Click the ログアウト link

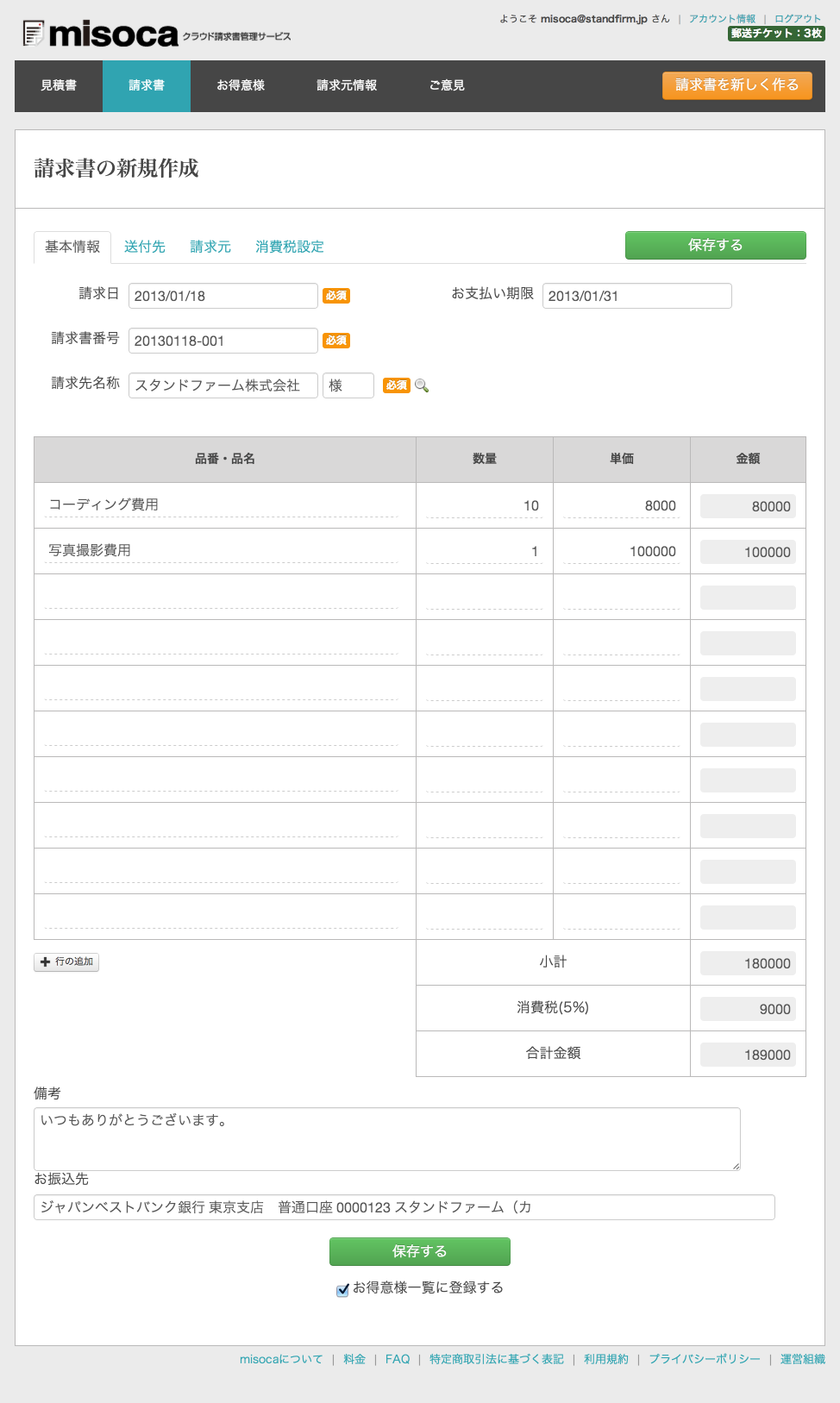pyautogui.click(x=798, y=19)
